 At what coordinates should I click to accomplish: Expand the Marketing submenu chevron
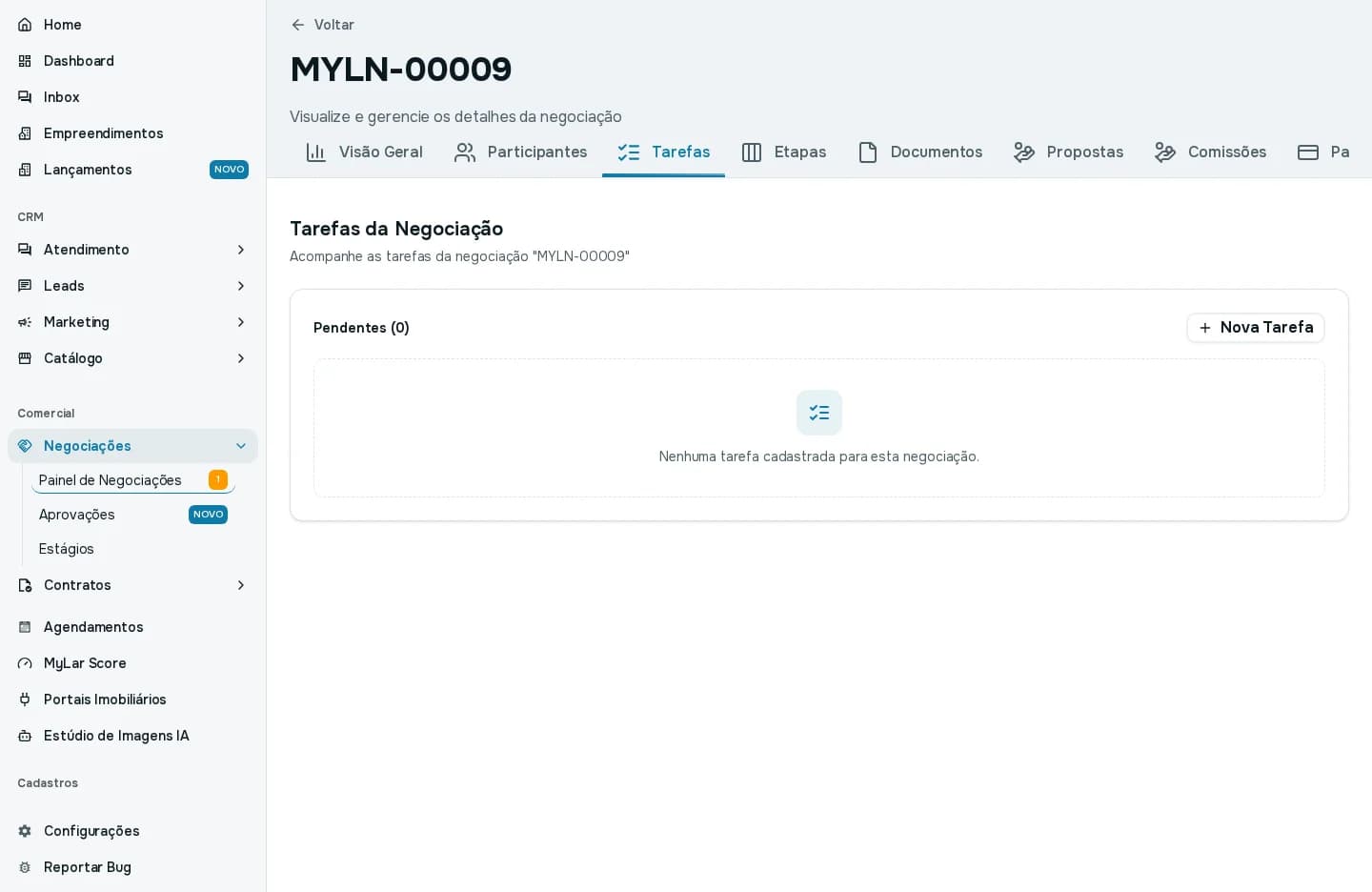point(241,322)
